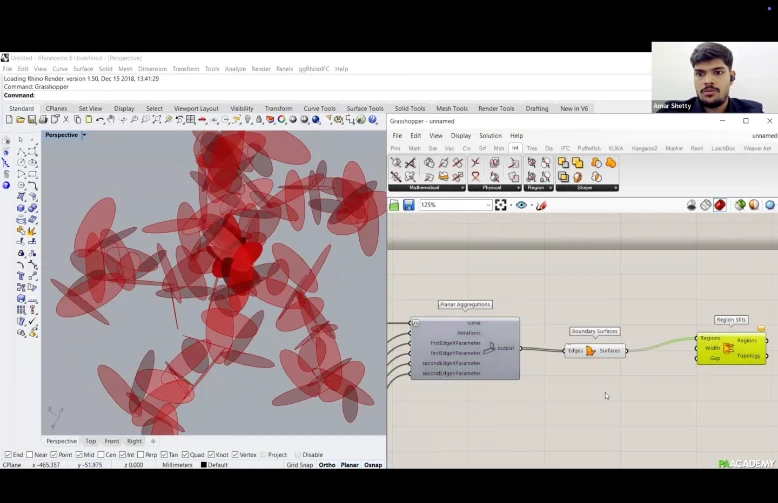
Task: Click the sketch brush icon in Grasshopper toolbar
Action: (x=541, y=205)
